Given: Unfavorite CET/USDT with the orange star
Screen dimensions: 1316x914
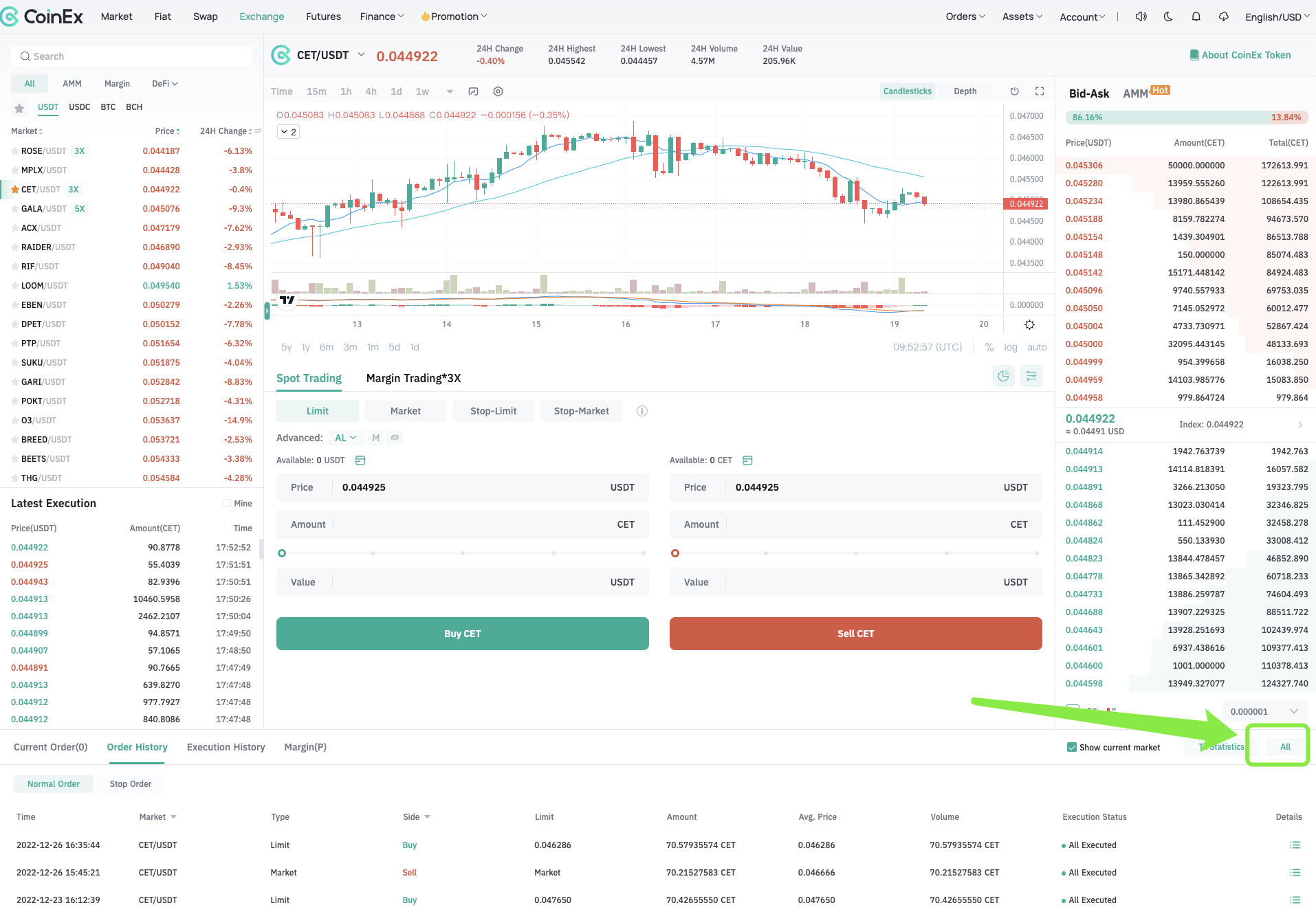Looking at the screenshot, I should (x=14, y=189).
